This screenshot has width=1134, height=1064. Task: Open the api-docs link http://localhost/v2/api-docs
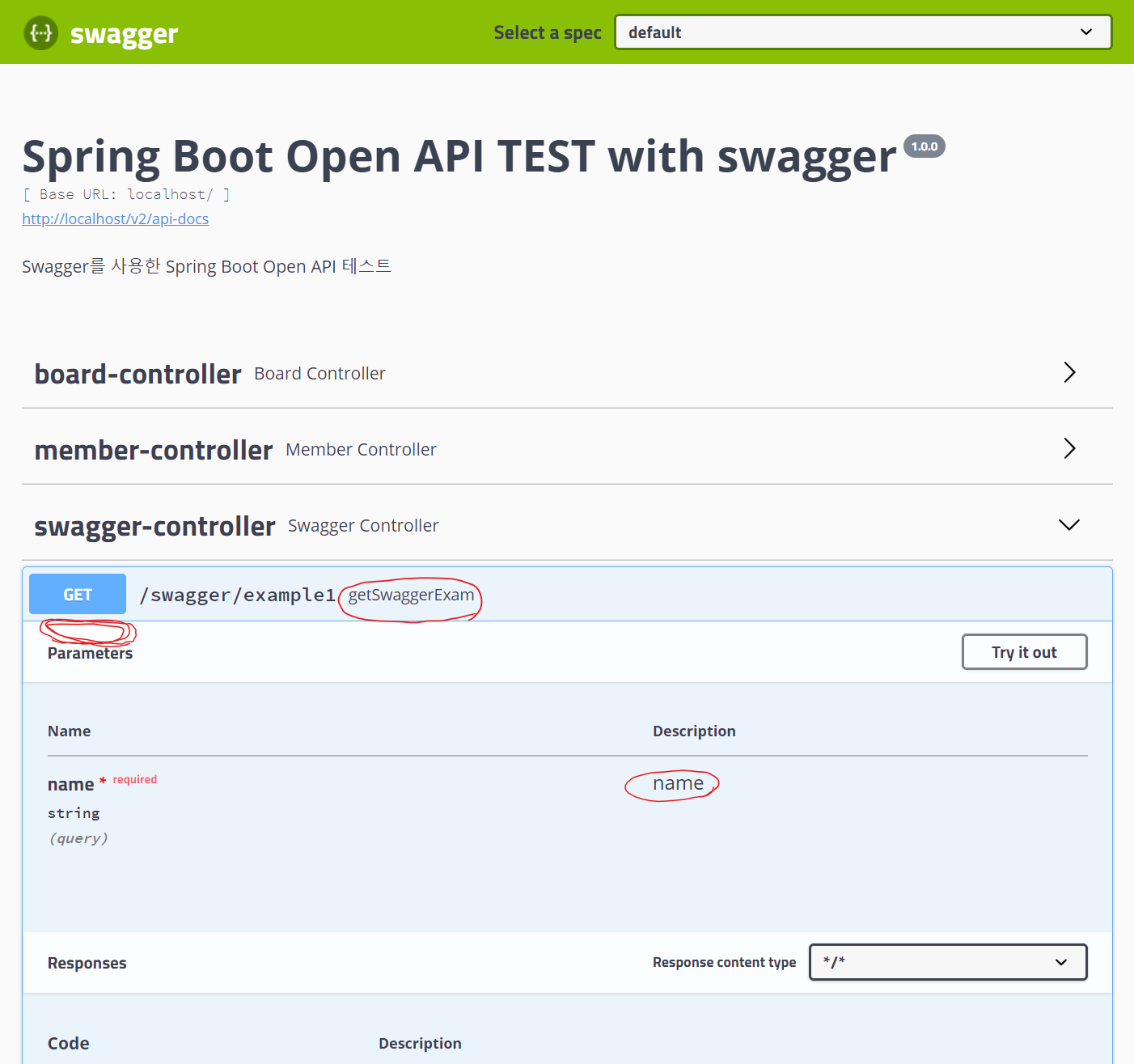click(115, 218)
